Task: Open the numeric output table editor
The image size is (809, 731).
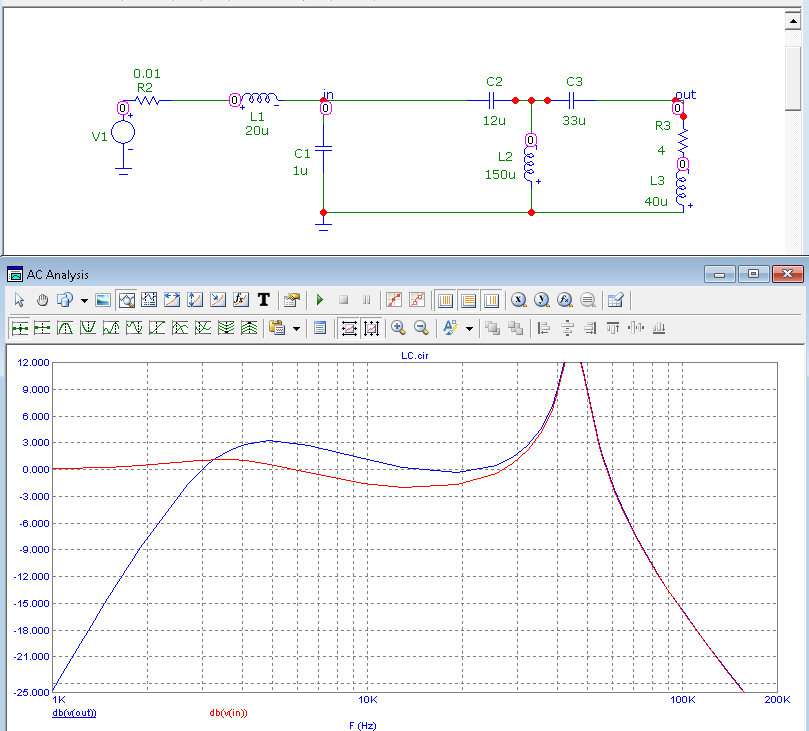Action: 616,300
